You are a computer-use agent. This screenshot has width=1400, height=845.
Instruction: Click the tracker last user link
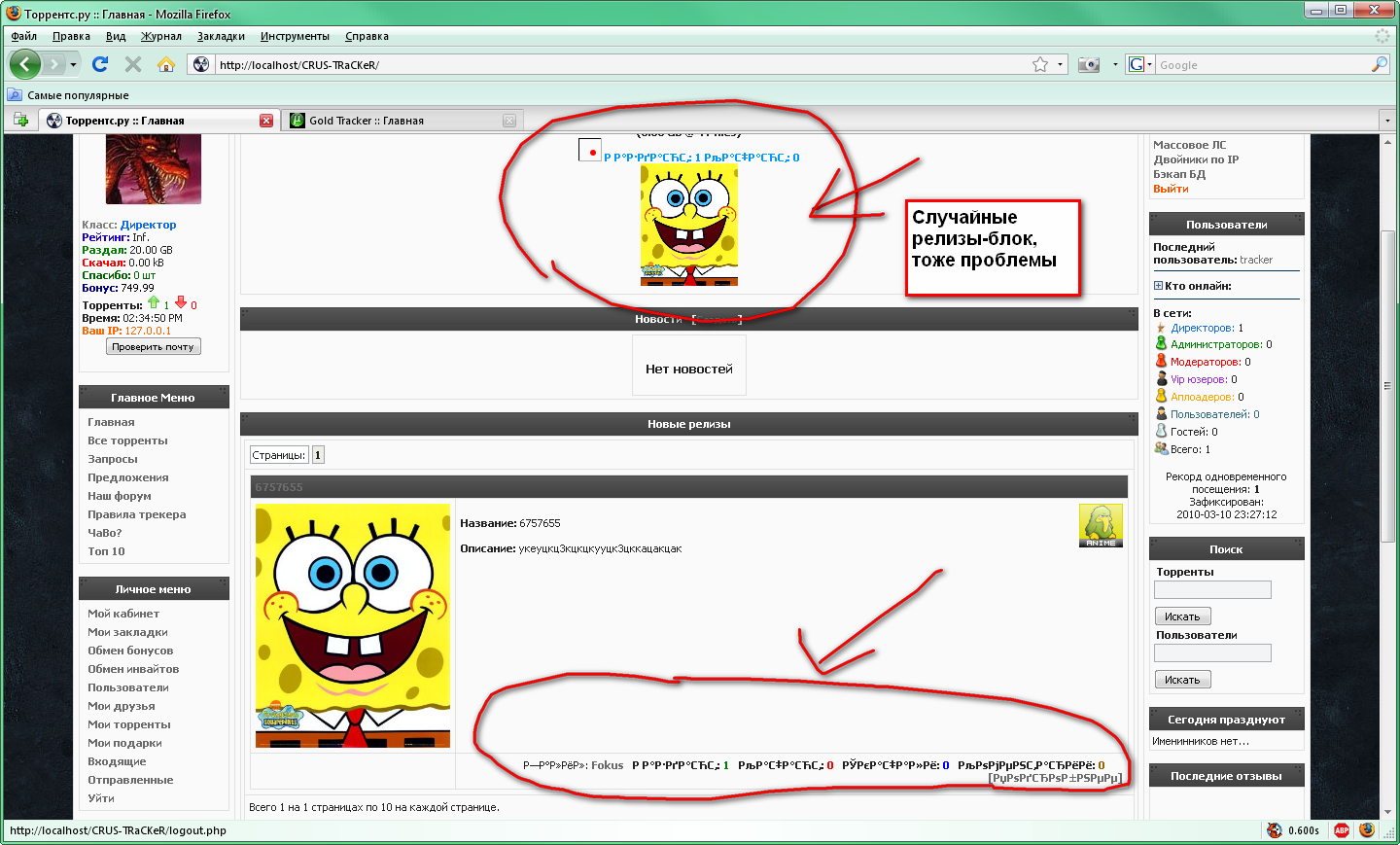click(x=1256, y=260)
